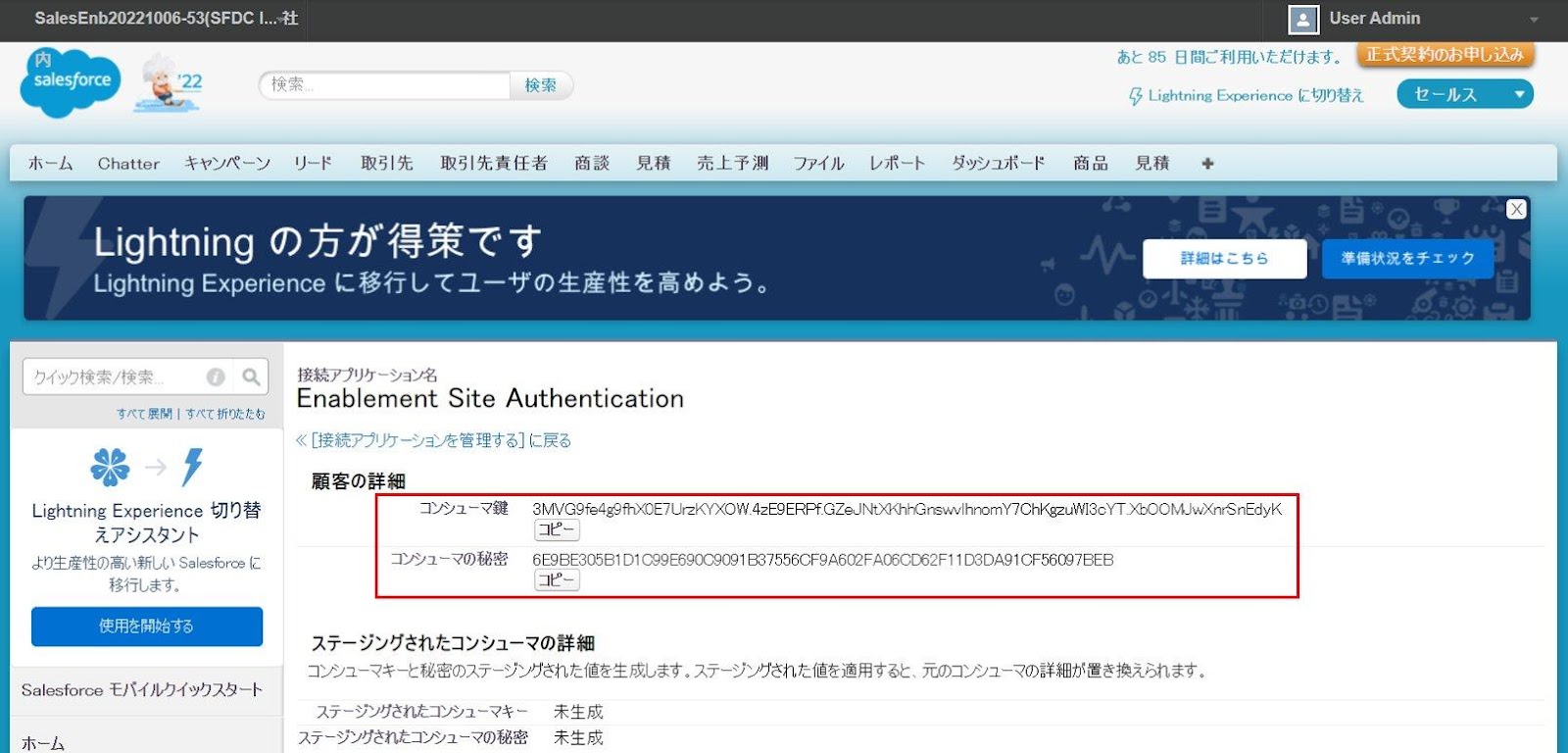Click Enablement Site Authentication heading
The width and height of the screenshot is (1568, 753).
[x=490, y=399]
